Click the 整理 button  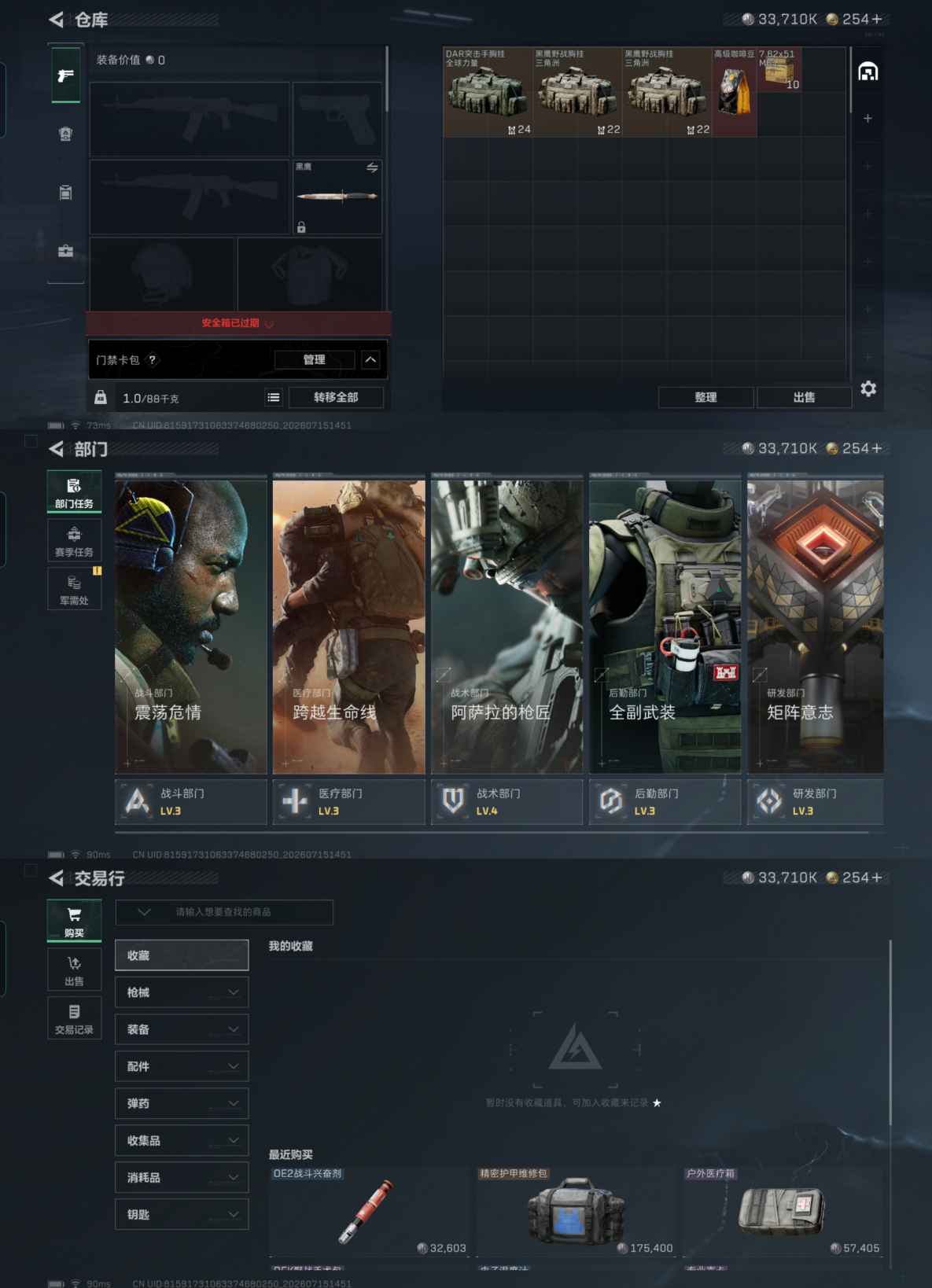pyautogui.click(x=705, y=397)
